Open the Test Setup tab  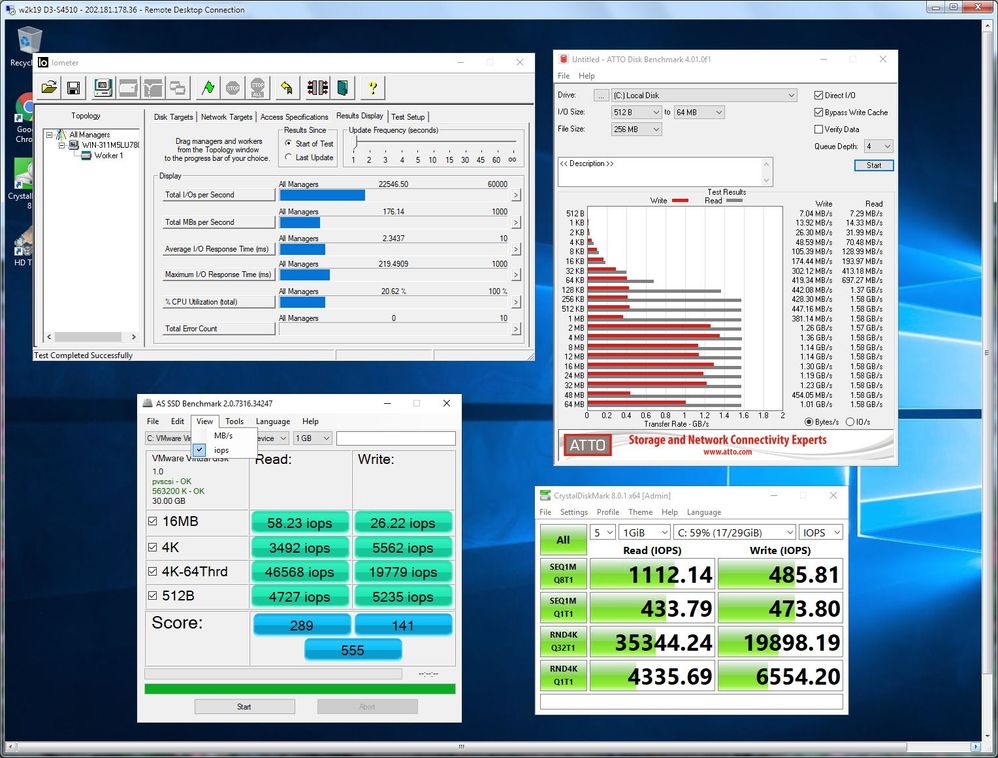tap(408, 117)
